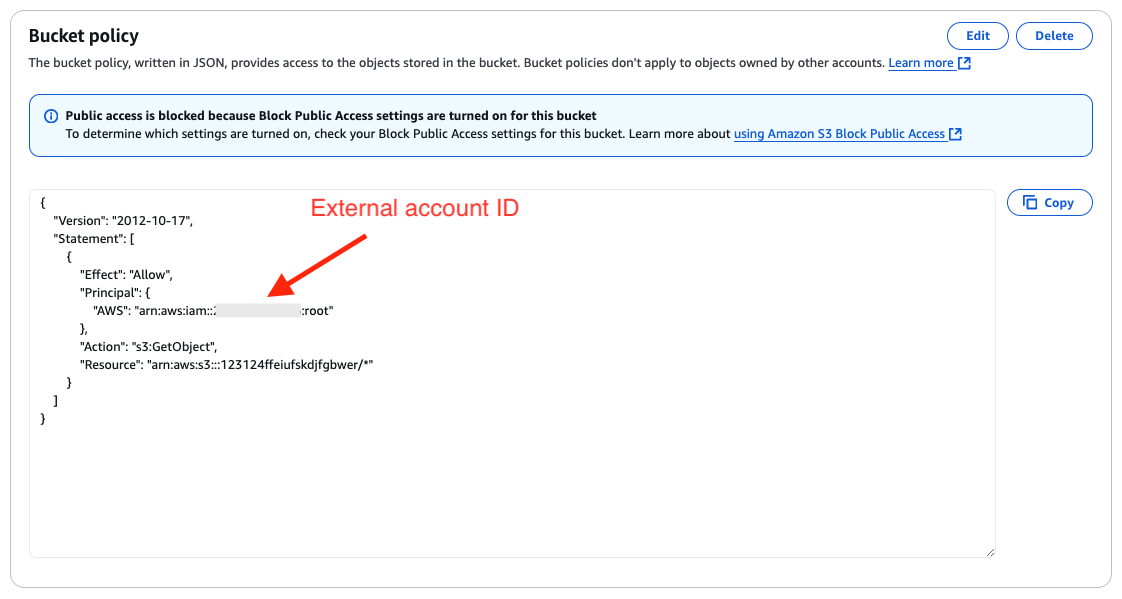1122x599 pixels.
Task: Open the Learn more link
Action: (920, 62)
